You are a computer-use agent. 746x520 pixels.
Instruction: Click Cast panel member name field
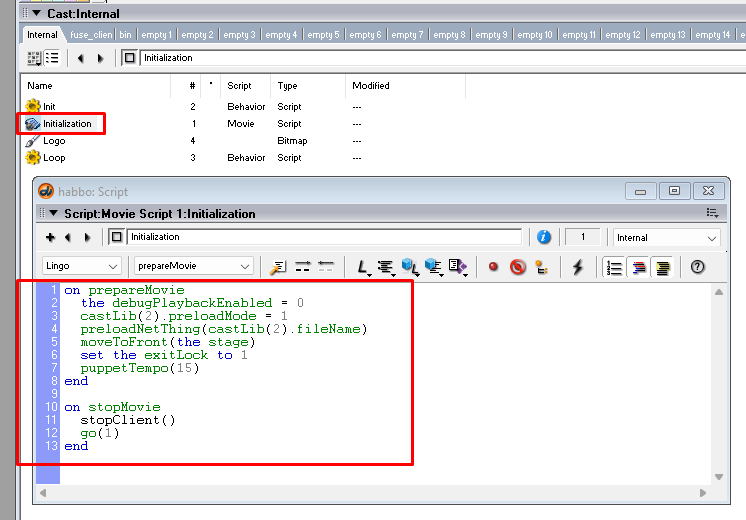coord(442,58)
